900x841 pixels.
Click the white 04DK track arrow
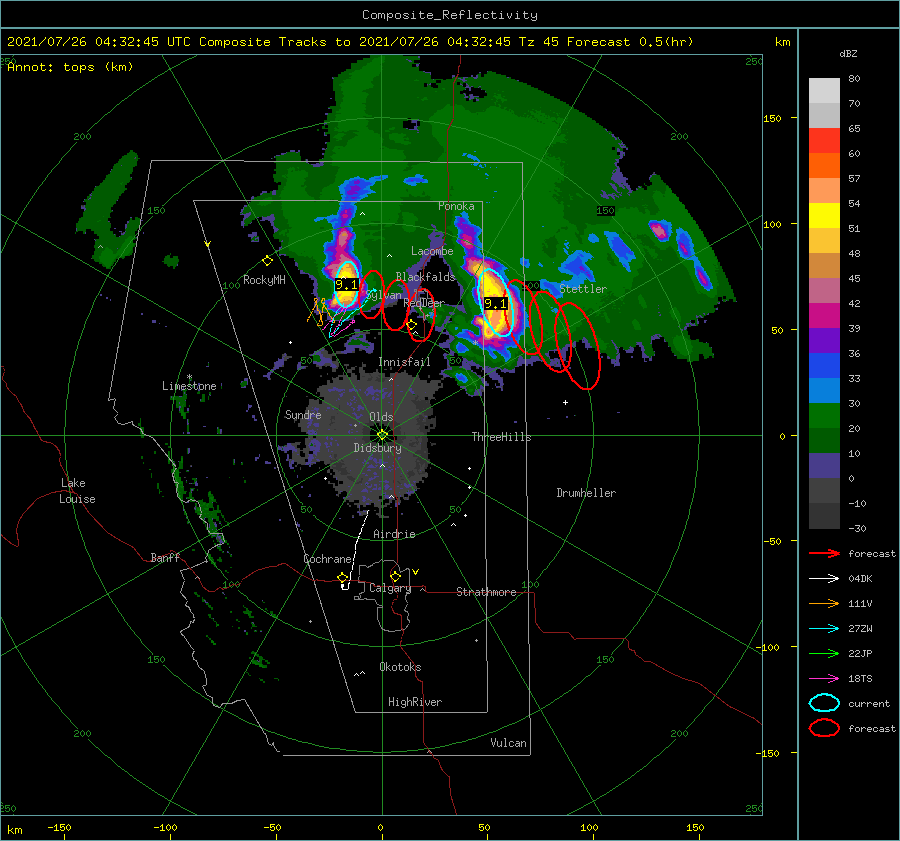[x=824, y=578]
